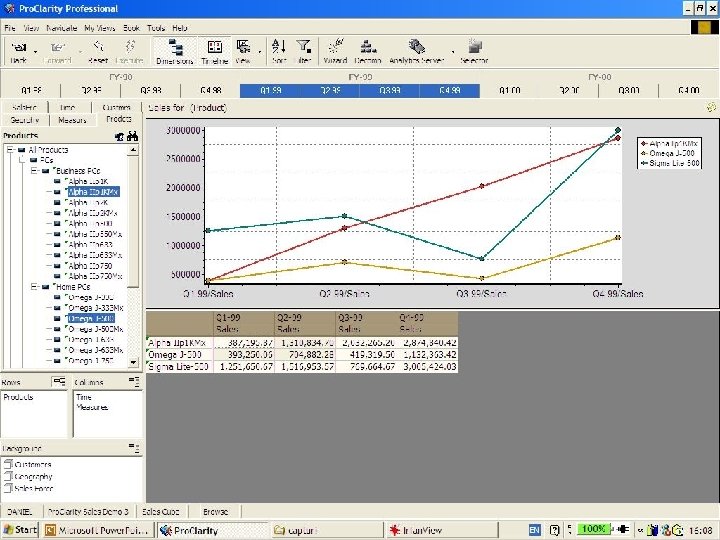This screenshot has height=540, width=720.
Task: Select the Products dimension tab
Action: pyautogui.click(x=118, y=119)
